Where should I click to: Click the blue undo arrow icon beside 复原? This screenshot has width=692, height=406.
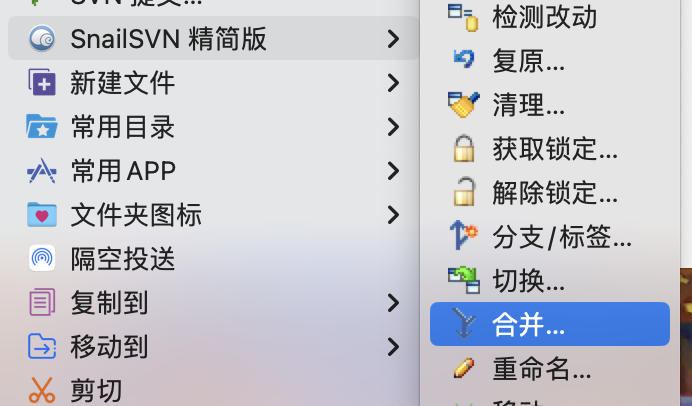coord(464,59)
